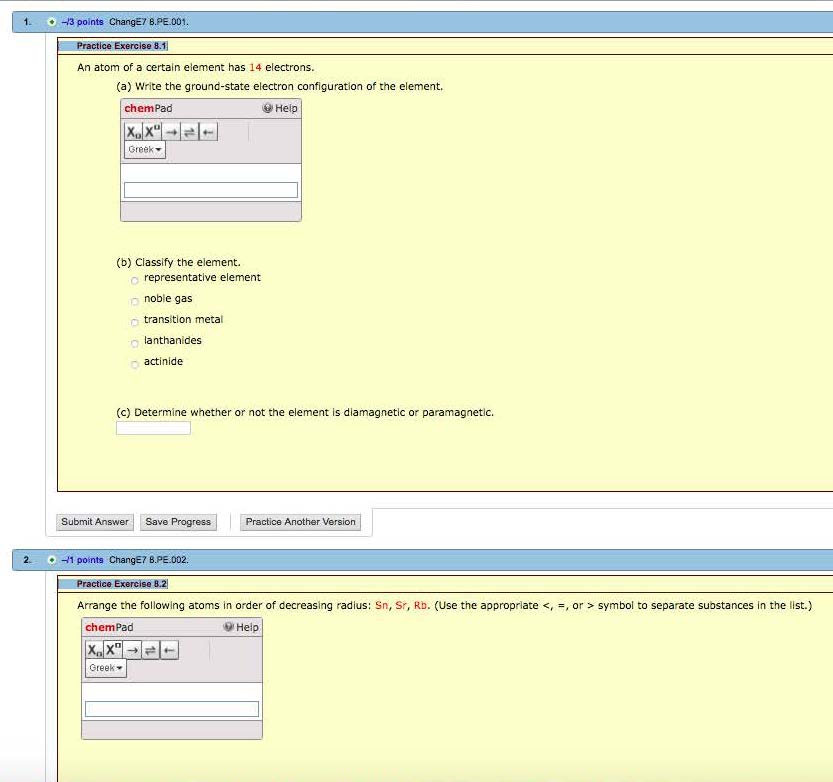The height and width of the screenshot is (782, 833).
Task: Choose the 'noble gas' radio option
Action: 134,300
